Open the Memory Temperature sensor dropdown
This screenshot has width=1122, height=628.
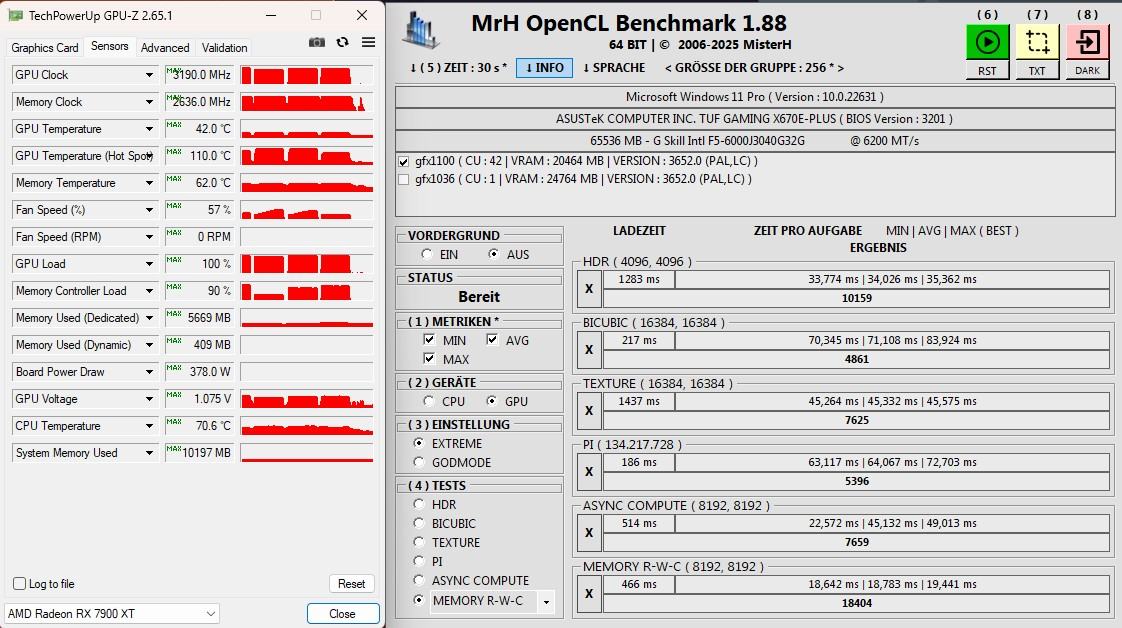pyautogui.click(x=149, y=183)
